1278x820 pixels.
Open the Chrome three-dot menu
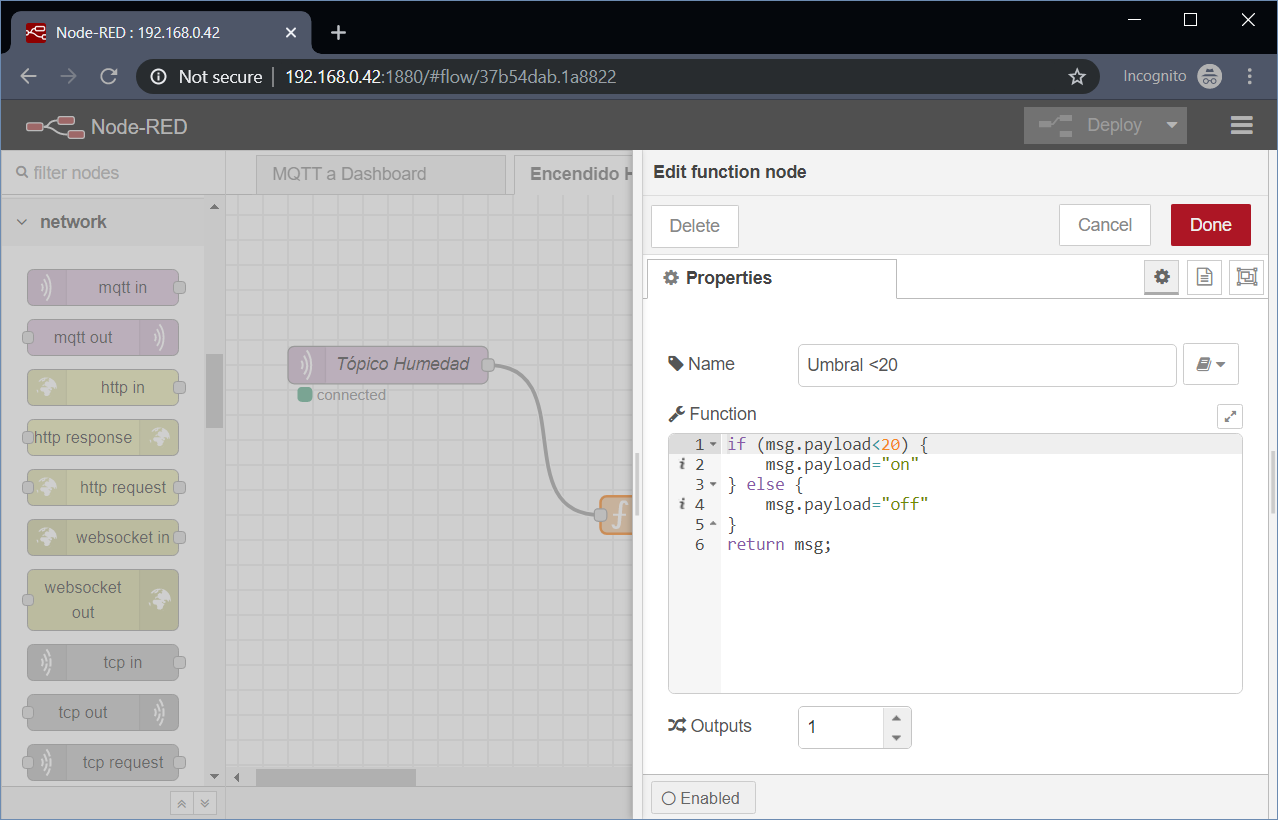click(1250, 77)
